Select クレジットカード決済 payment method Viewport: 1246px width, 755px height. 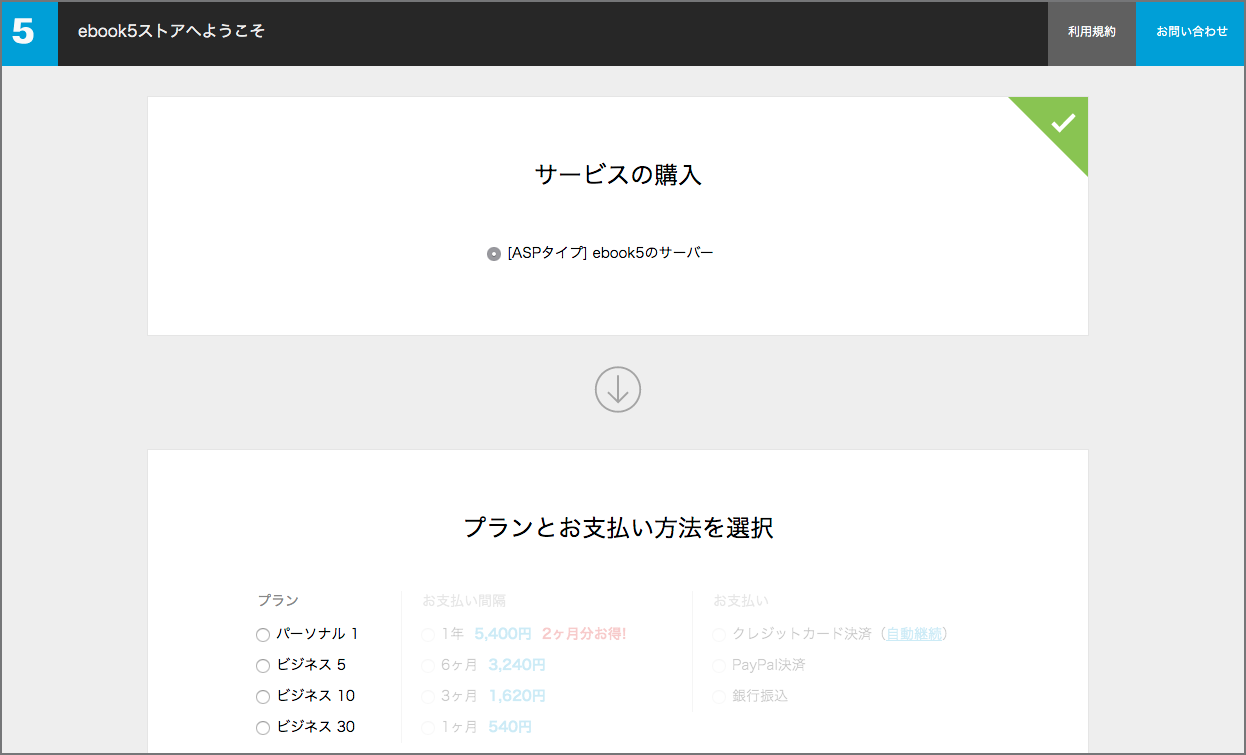click(719, 635)
